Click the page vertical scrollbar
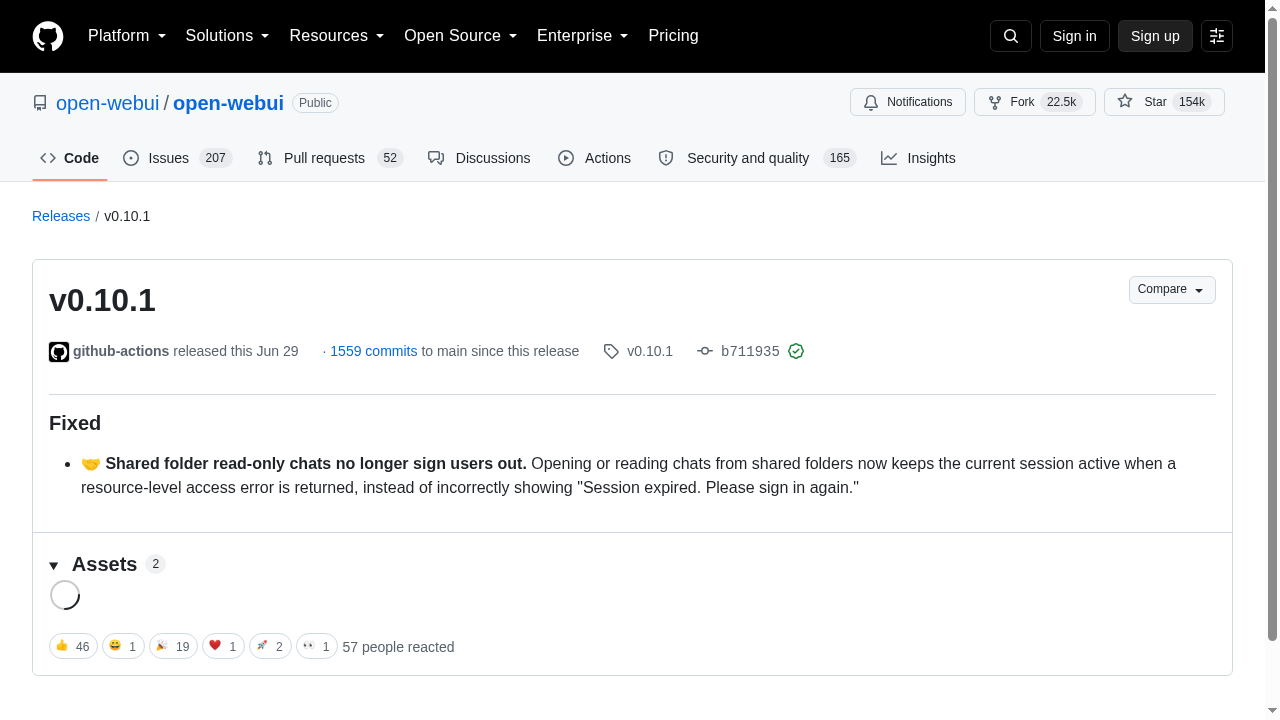The height and width of the screenshot is (720, 1280). [x=1272, y=330]
